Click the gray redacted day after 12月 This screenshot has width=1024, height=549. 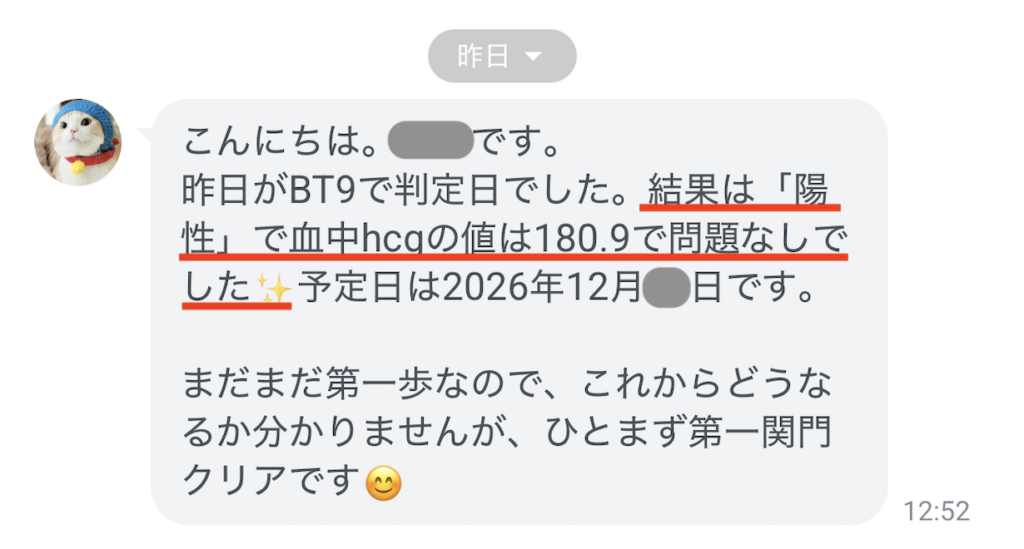pos(667,287)
